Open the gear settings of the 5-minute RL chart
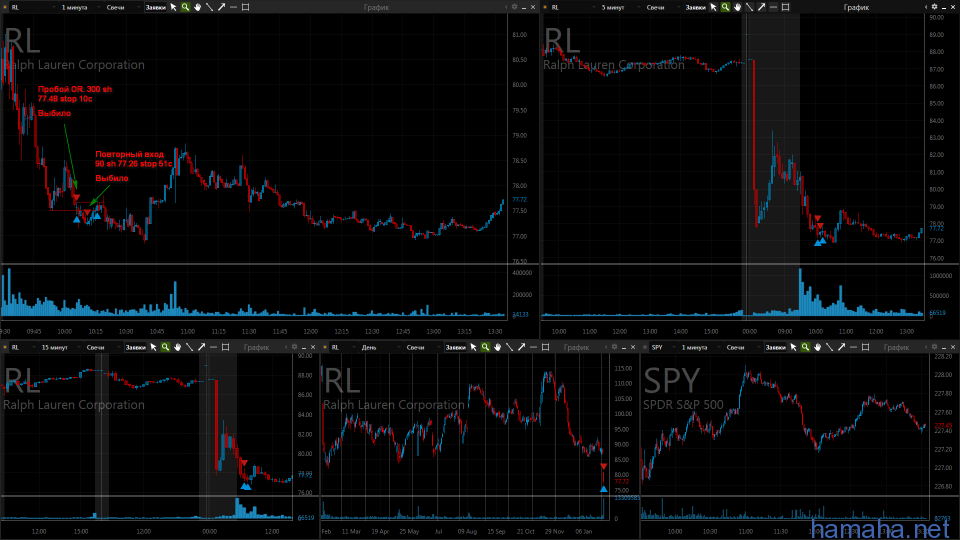 934,7
